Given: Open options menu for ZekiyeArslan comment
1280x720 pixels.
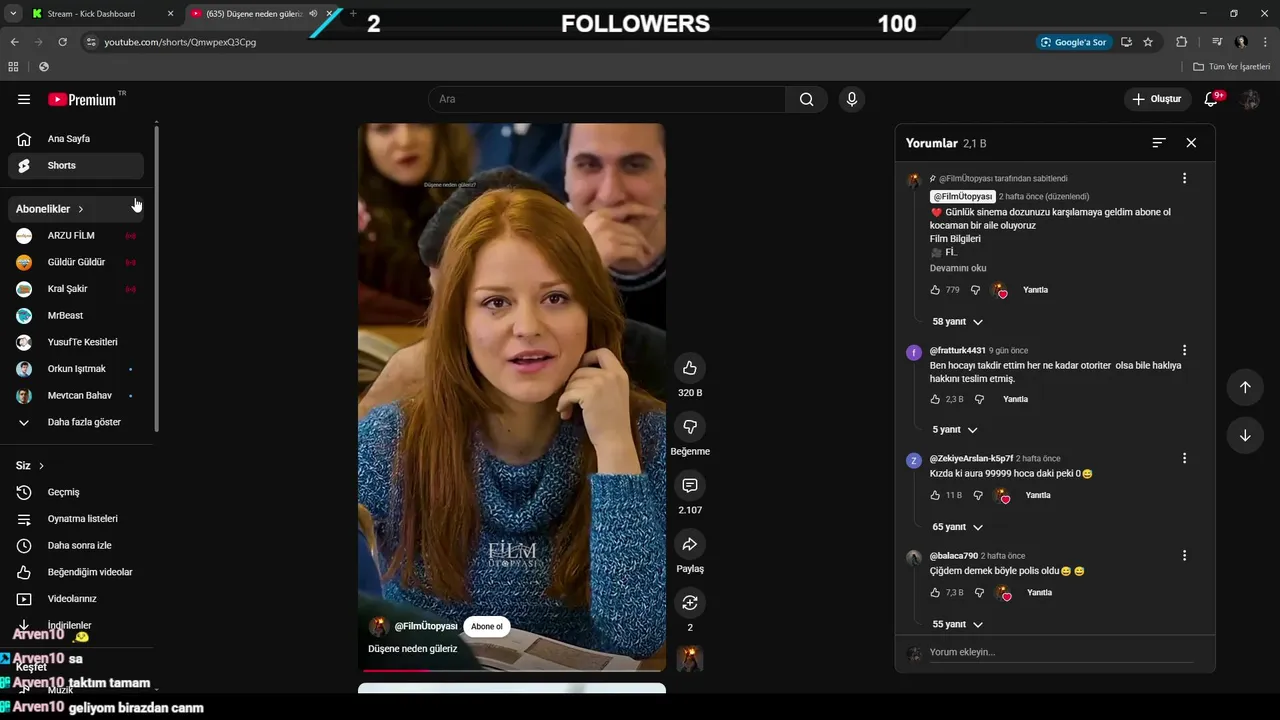Looking at the screenshot, I should [x=1185, y=458].
